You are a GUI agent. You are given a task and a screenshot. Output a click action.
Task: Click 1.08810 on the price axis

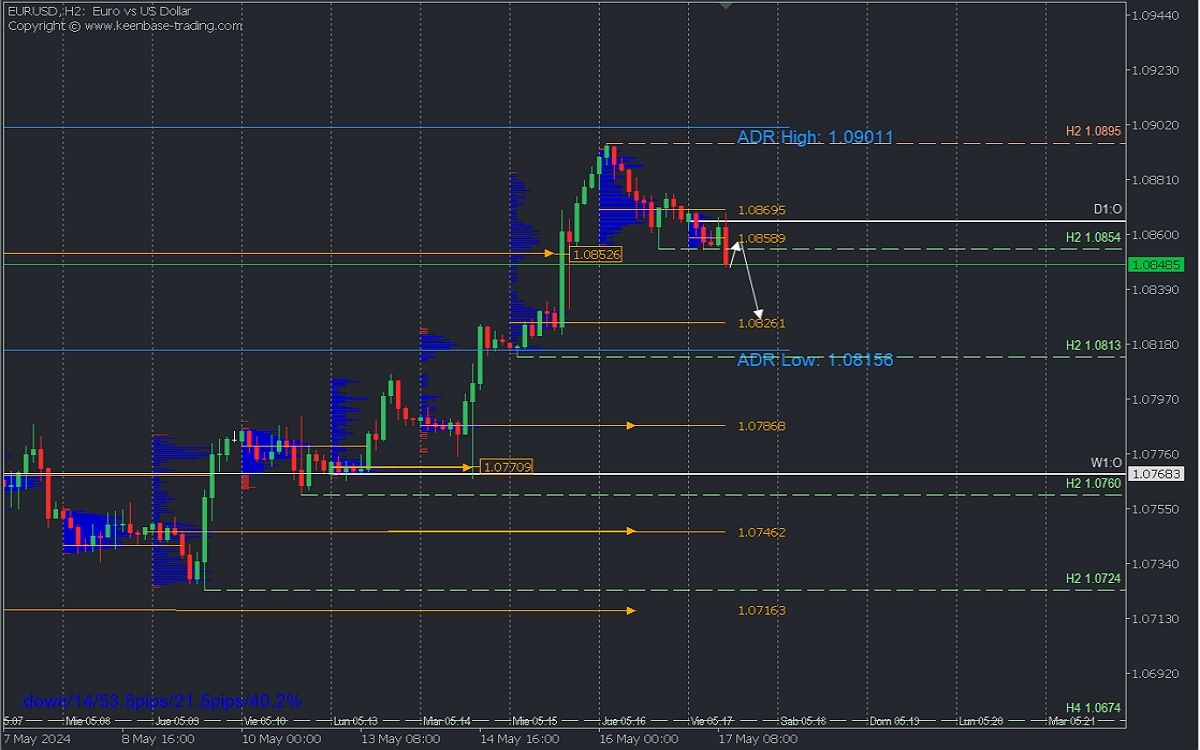click(1155, 180)
